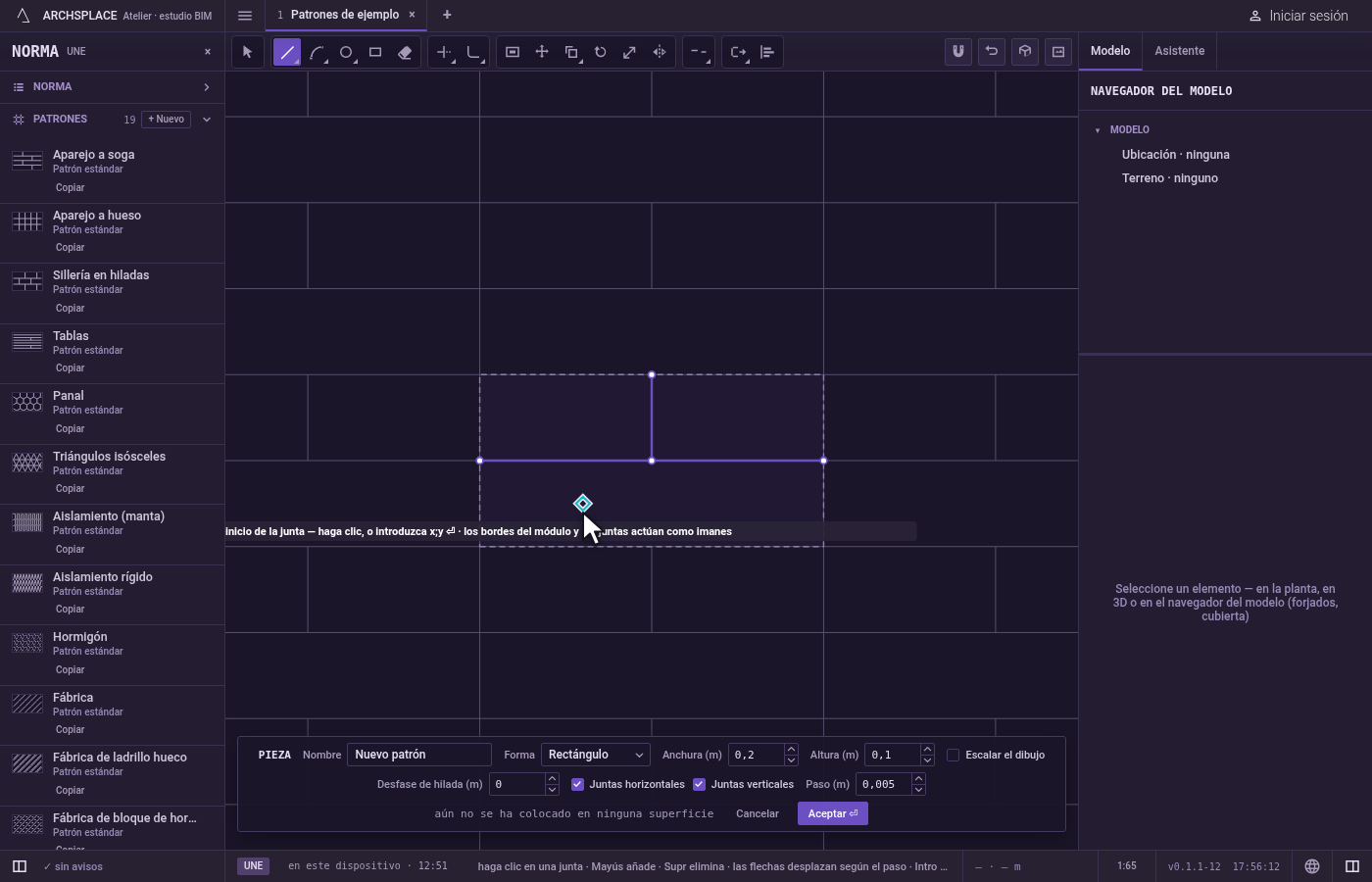Open the dashed line style tool

click(x=699, y=52)
